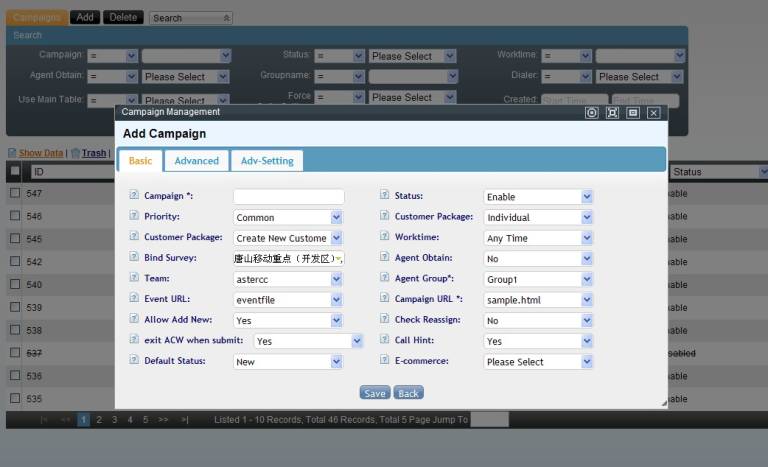Click the help icon next to Worktime

[385, 237]
